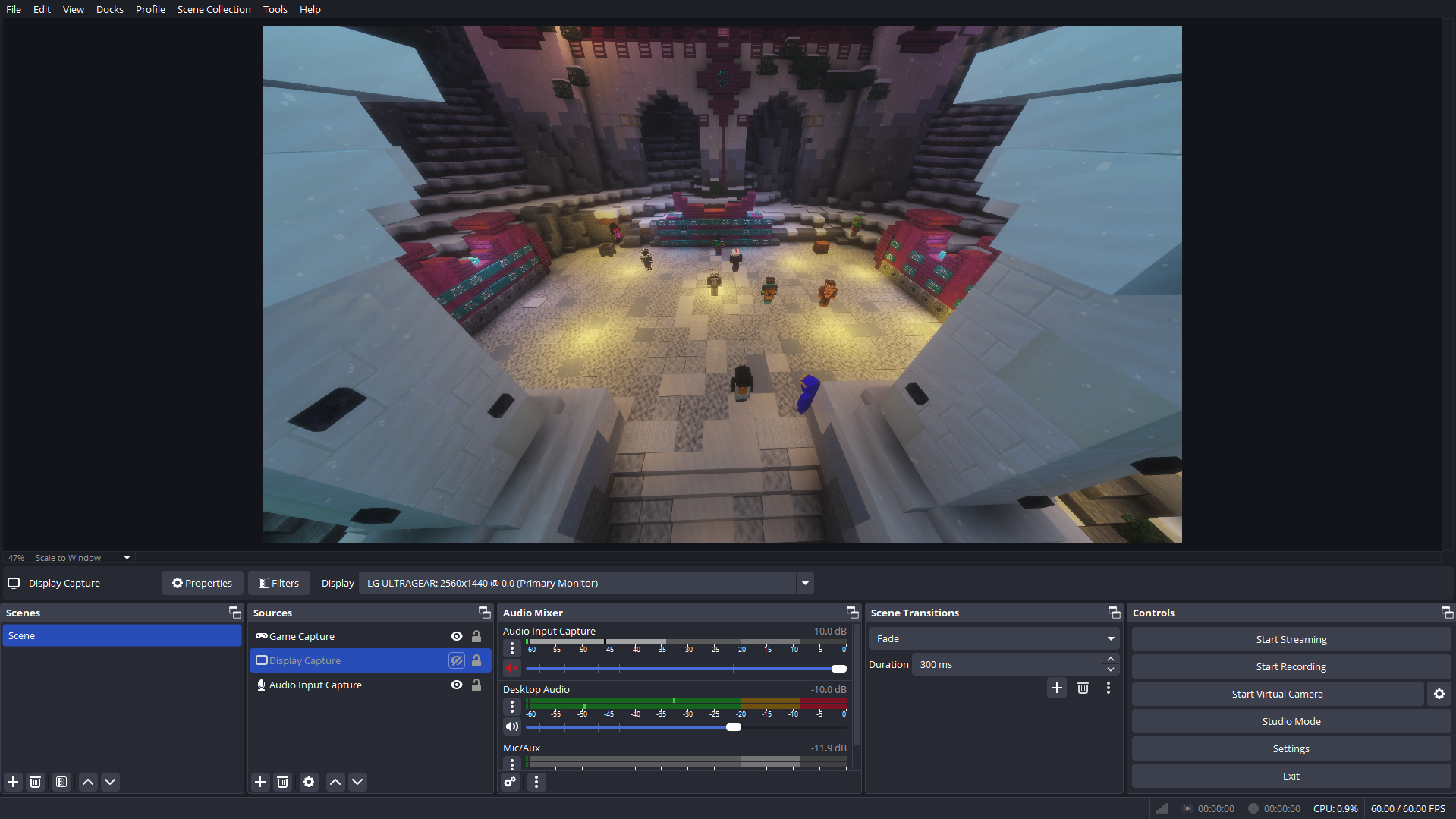This screenshot has width=1456, height=819.
Task: Remove selected source with trash icon
Action: coord(283,782)
